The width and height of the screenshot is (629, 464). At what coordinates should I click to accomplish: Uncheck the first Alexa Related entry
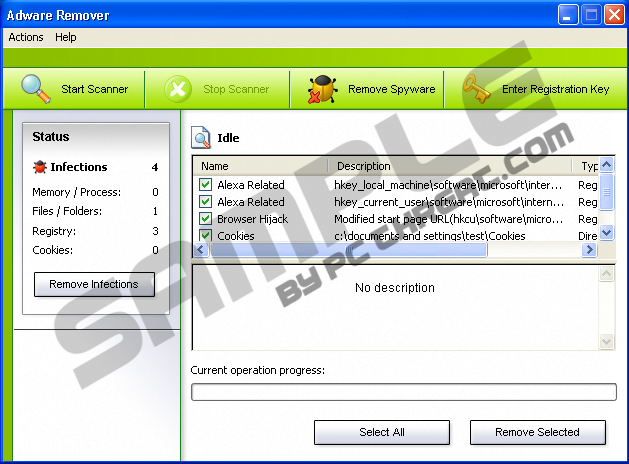click(x=205, y=185)
